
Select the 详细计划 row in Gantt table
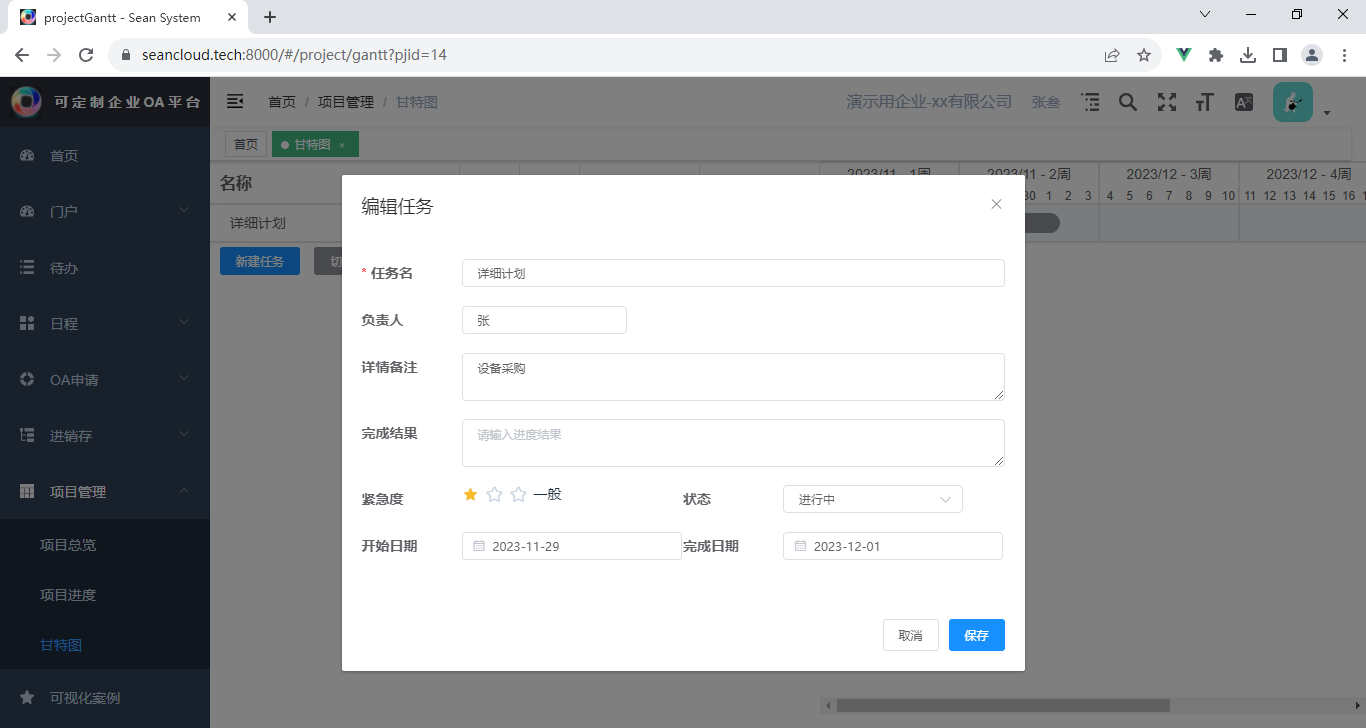coord(258,223)
